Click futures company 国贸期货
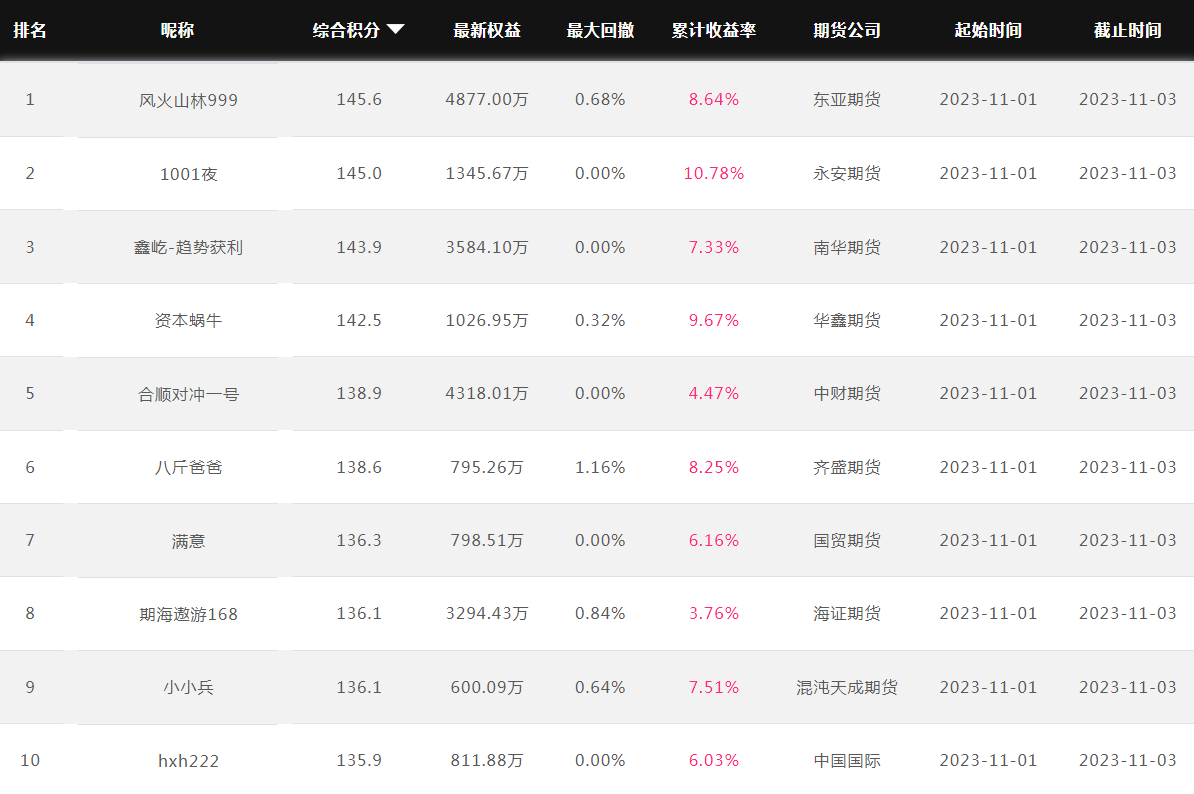The image size is (1194, 794). click(x=847, y=540)
